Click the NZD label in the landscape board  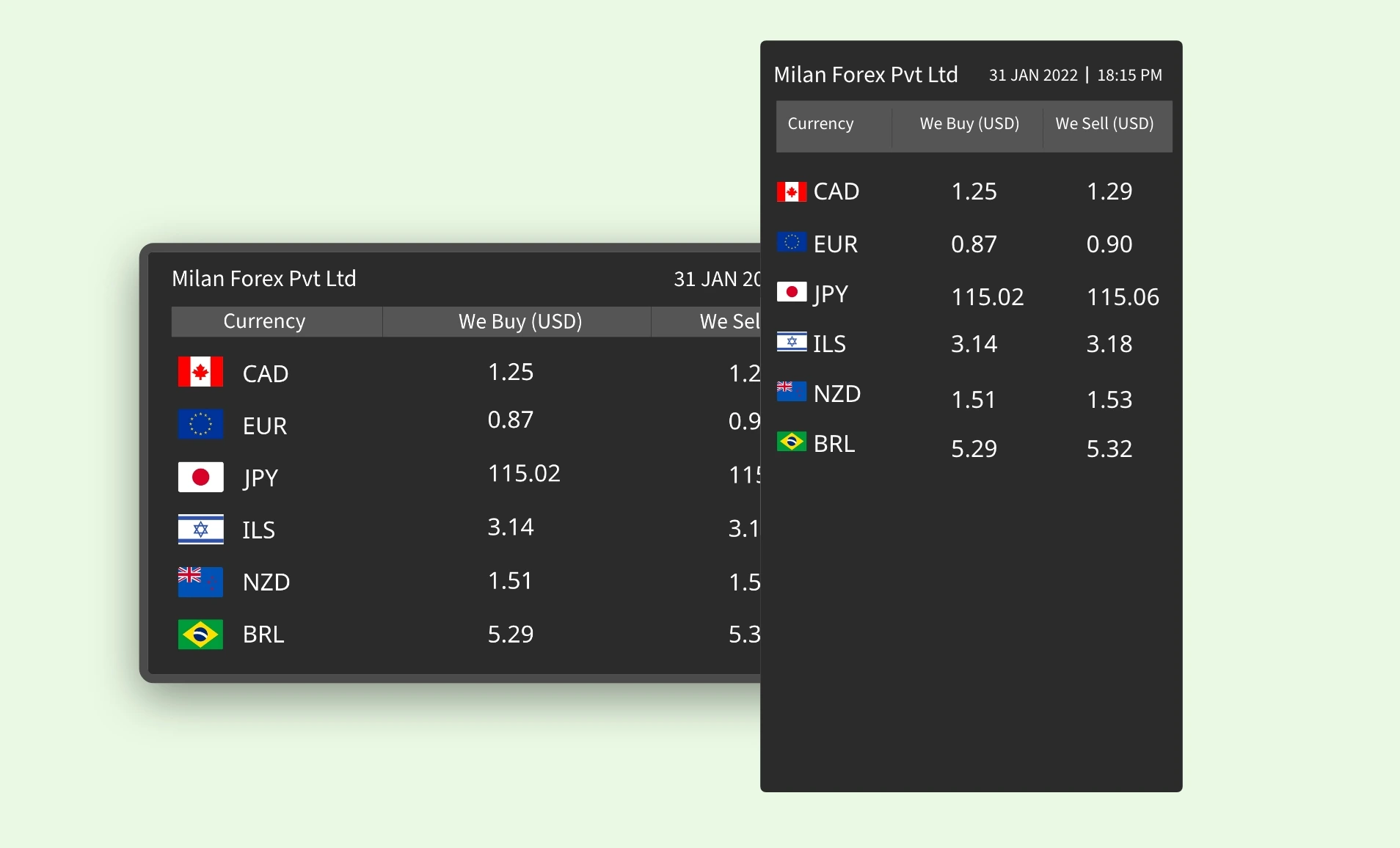coord(266,582)
